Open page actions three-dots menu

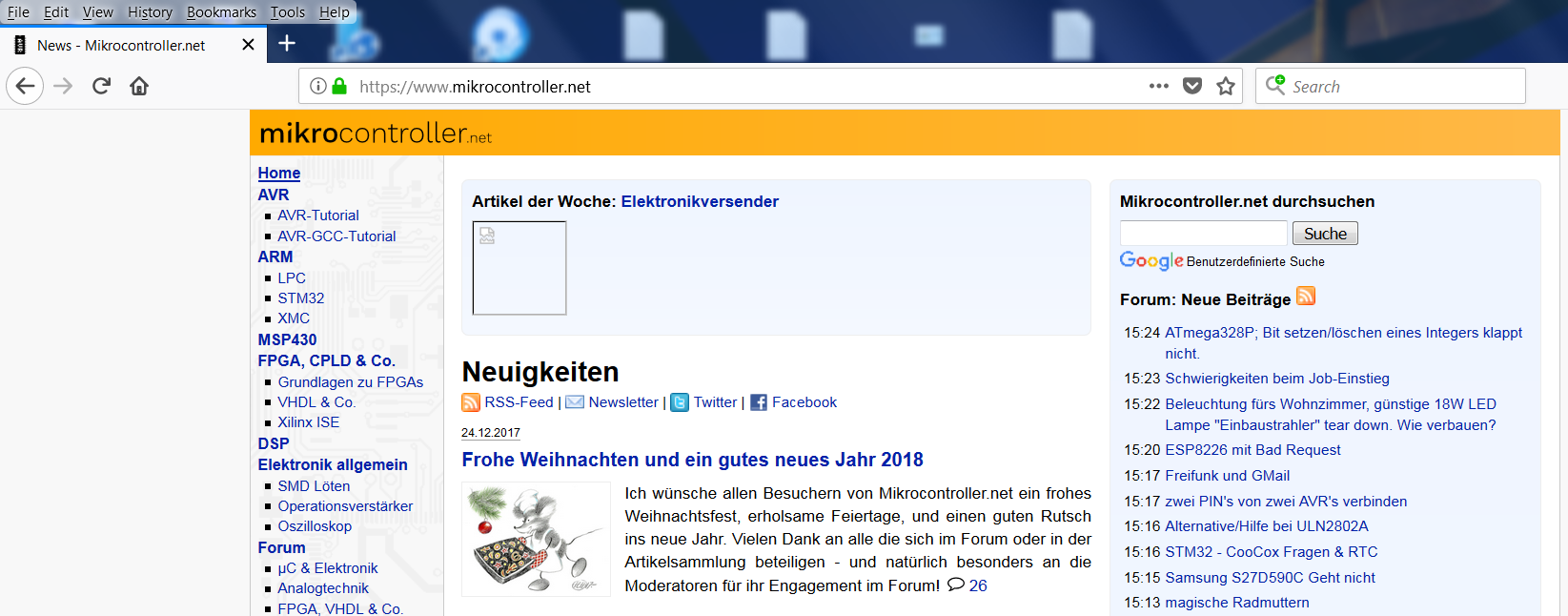pos(1159,86)
